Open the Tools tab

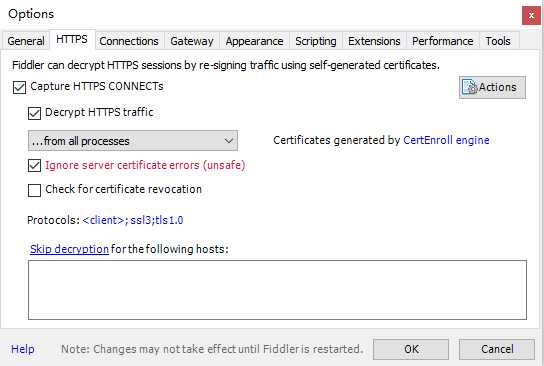pyautogui.click(x=498, y=41)
